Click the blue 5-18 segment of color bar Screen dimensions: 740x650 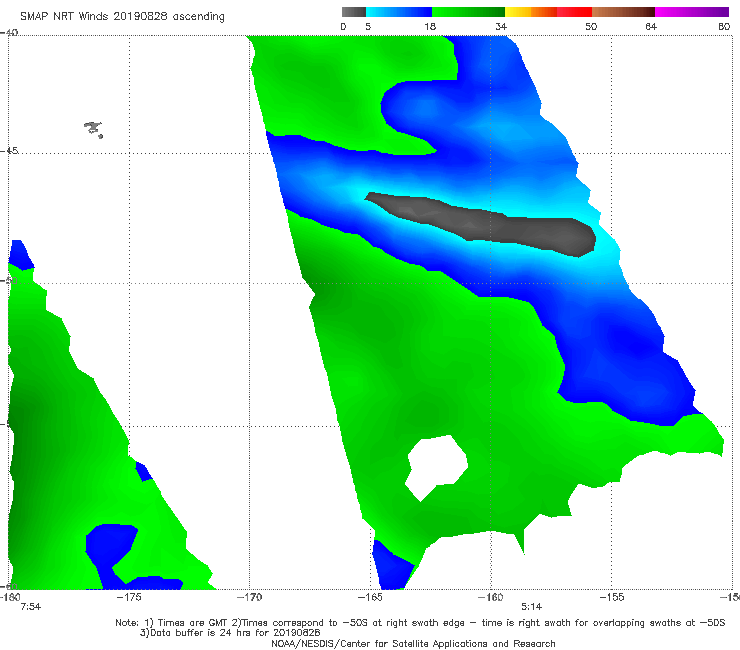399,12
